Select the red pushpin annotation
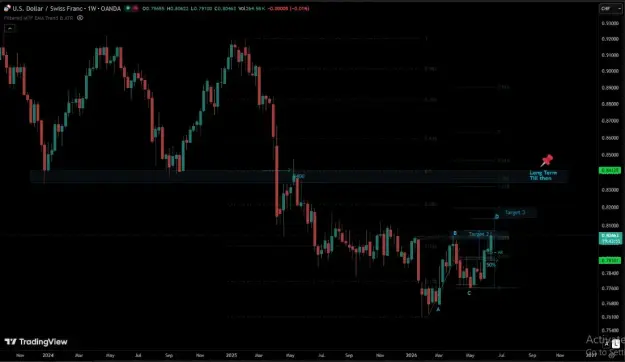The height and width of the screenshot is (362, 625). click(x=546, y=160)
